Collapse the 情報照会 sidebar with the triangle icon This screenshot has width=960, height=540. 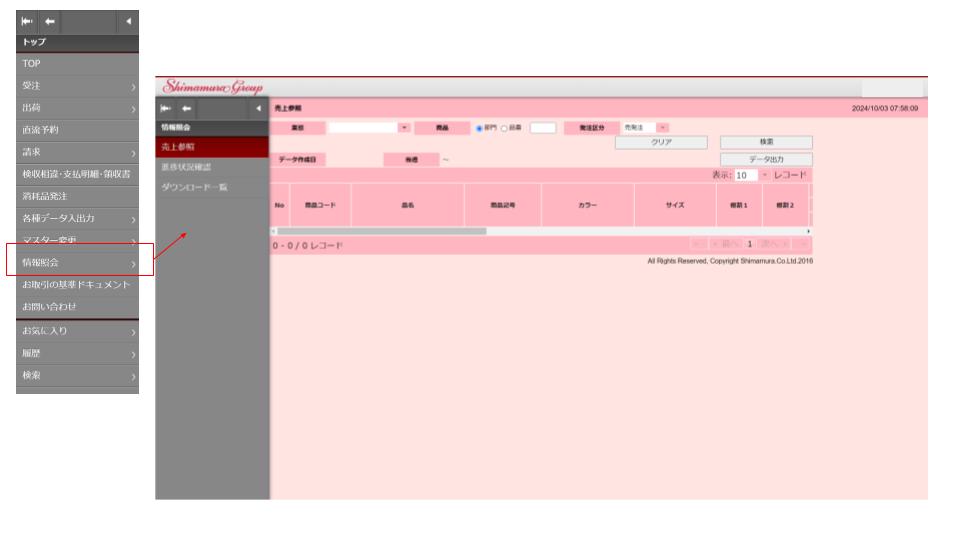click(260, 107)
